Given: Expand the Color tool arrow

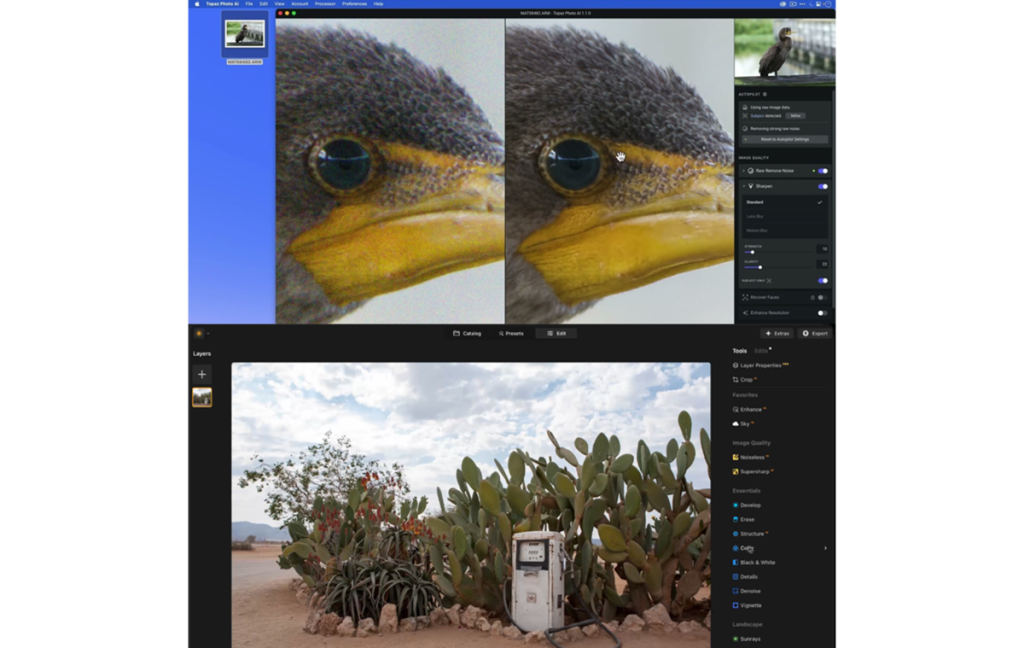Looking at the screenshot, I should click(825, 548).
